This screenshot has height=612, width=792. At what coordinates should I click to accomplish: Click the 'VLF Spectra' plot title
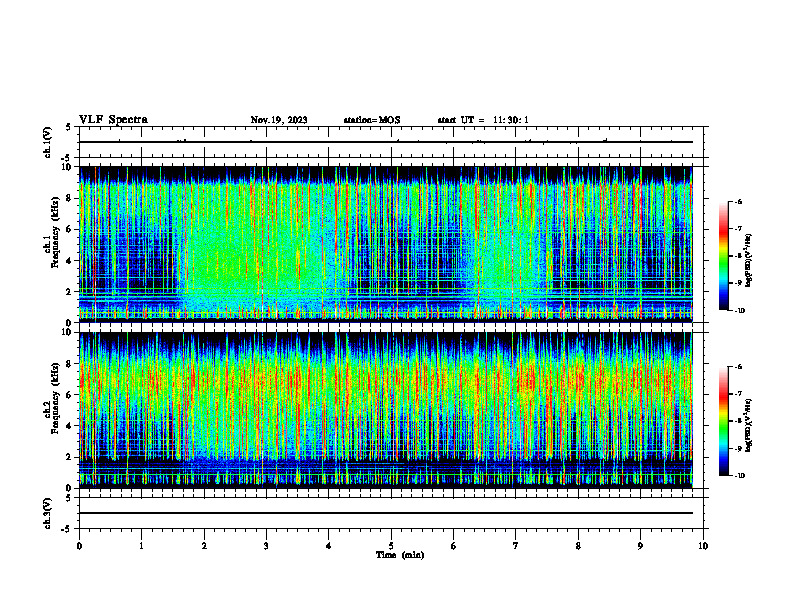point(113,120)
